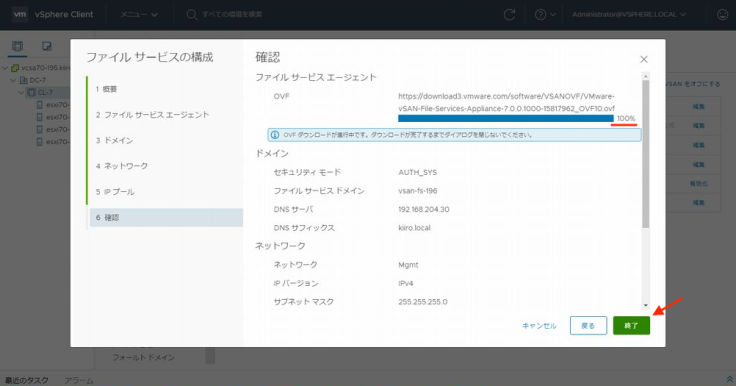Select the DC-7 datacenter in tree
736x386 pixels.
(37, 80)
